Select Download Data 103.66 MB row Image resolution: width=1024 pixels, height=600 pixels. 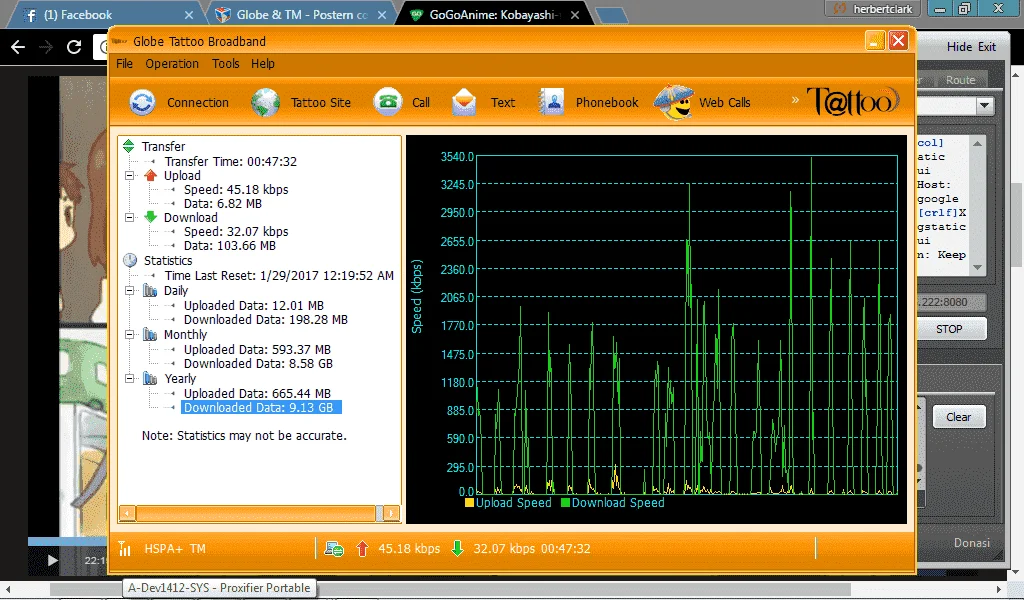click(x=230, y=245)
